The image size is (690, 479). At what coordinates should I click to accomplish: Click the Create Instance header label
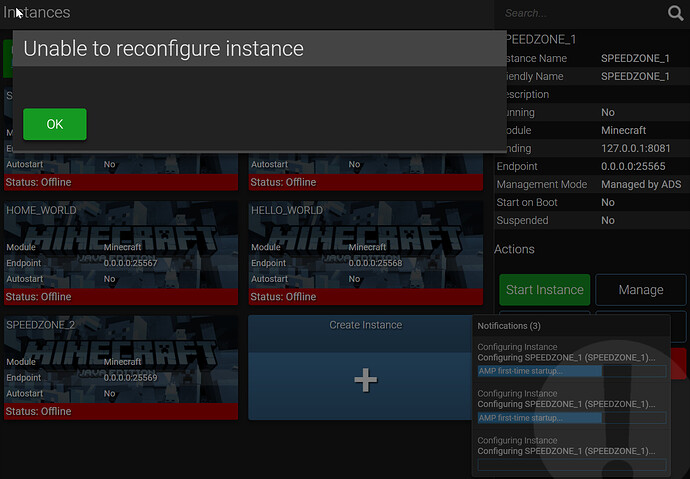pos(366,325)
